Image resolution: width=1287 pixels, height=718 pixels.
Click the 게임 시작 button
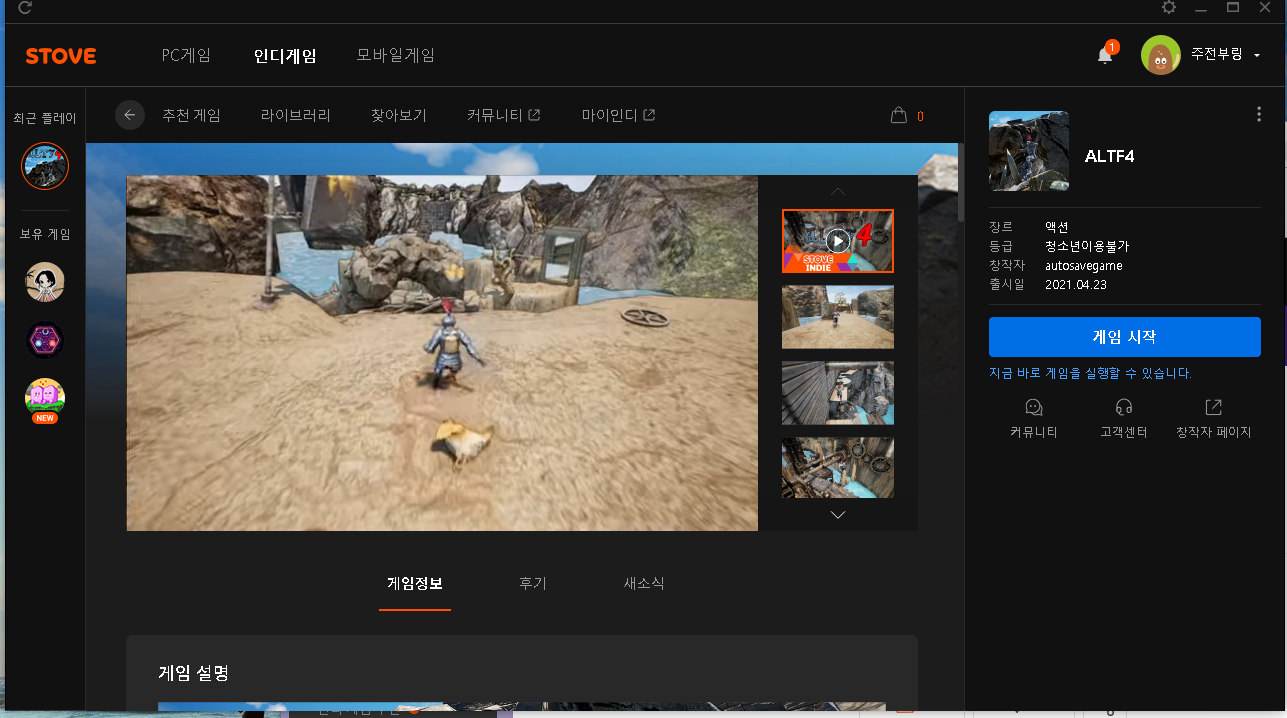point(1124,337)
